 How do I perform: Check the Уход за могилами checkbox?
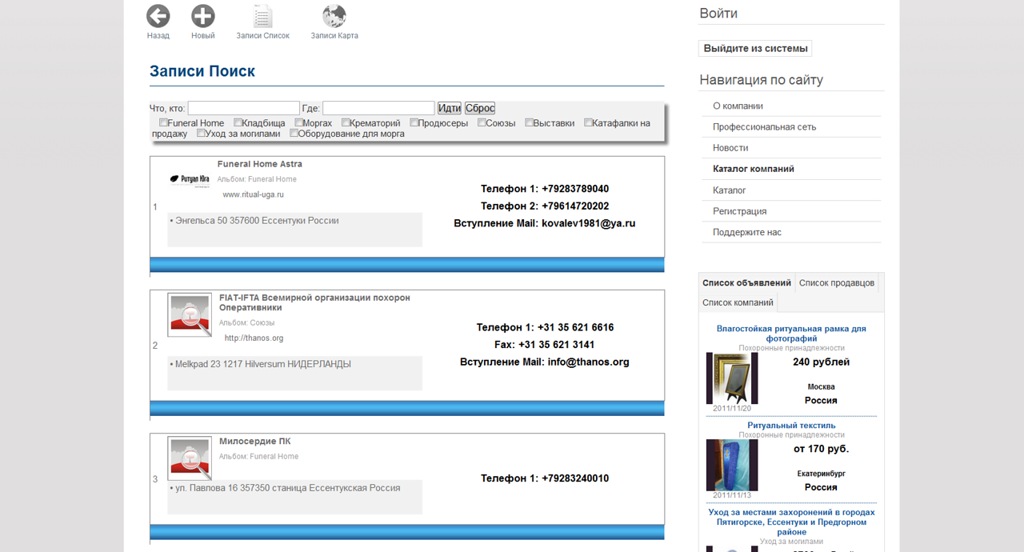(201, 133)
